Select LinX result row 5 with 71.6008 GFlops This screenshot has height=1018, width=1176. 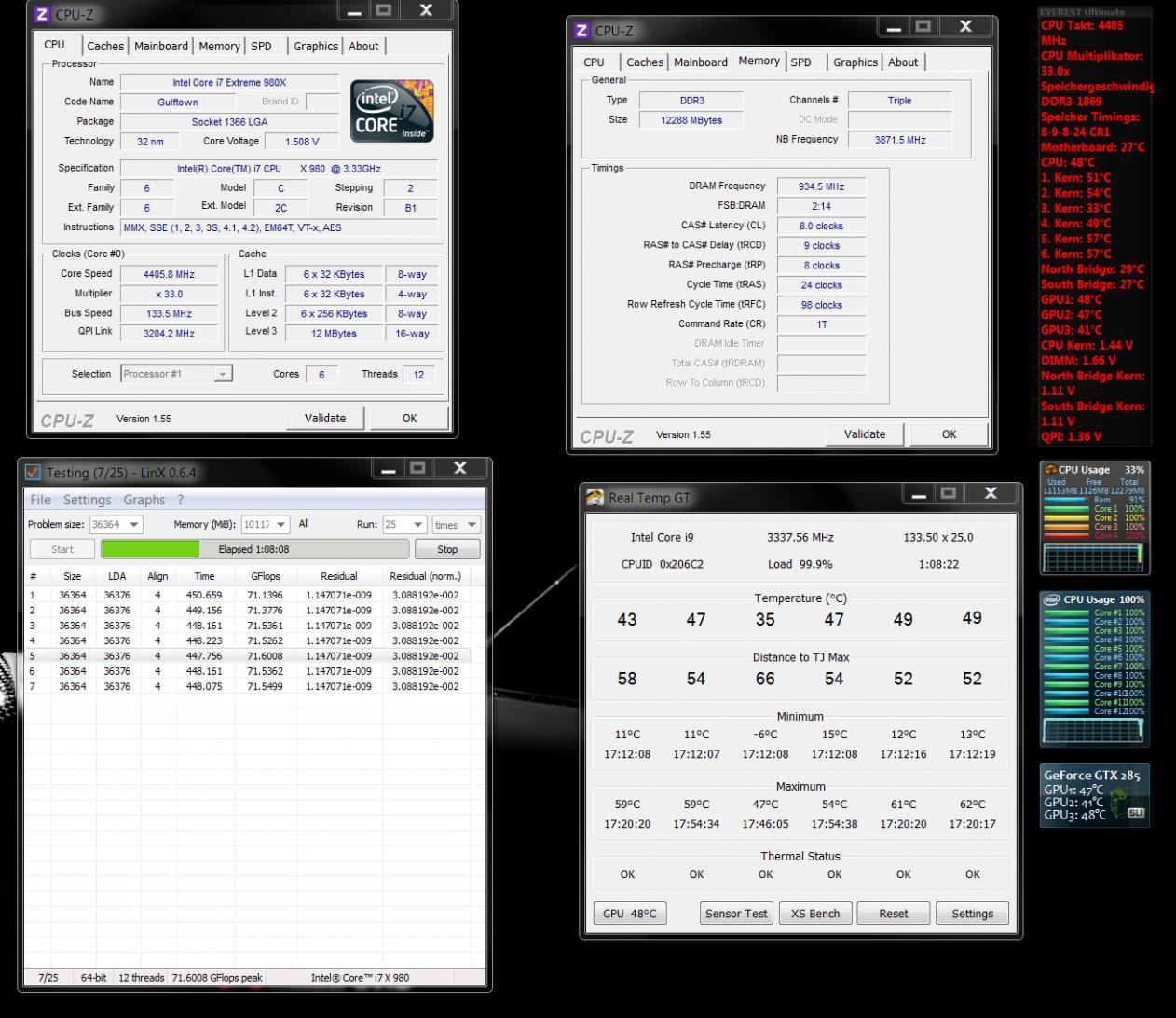[246, 655]
